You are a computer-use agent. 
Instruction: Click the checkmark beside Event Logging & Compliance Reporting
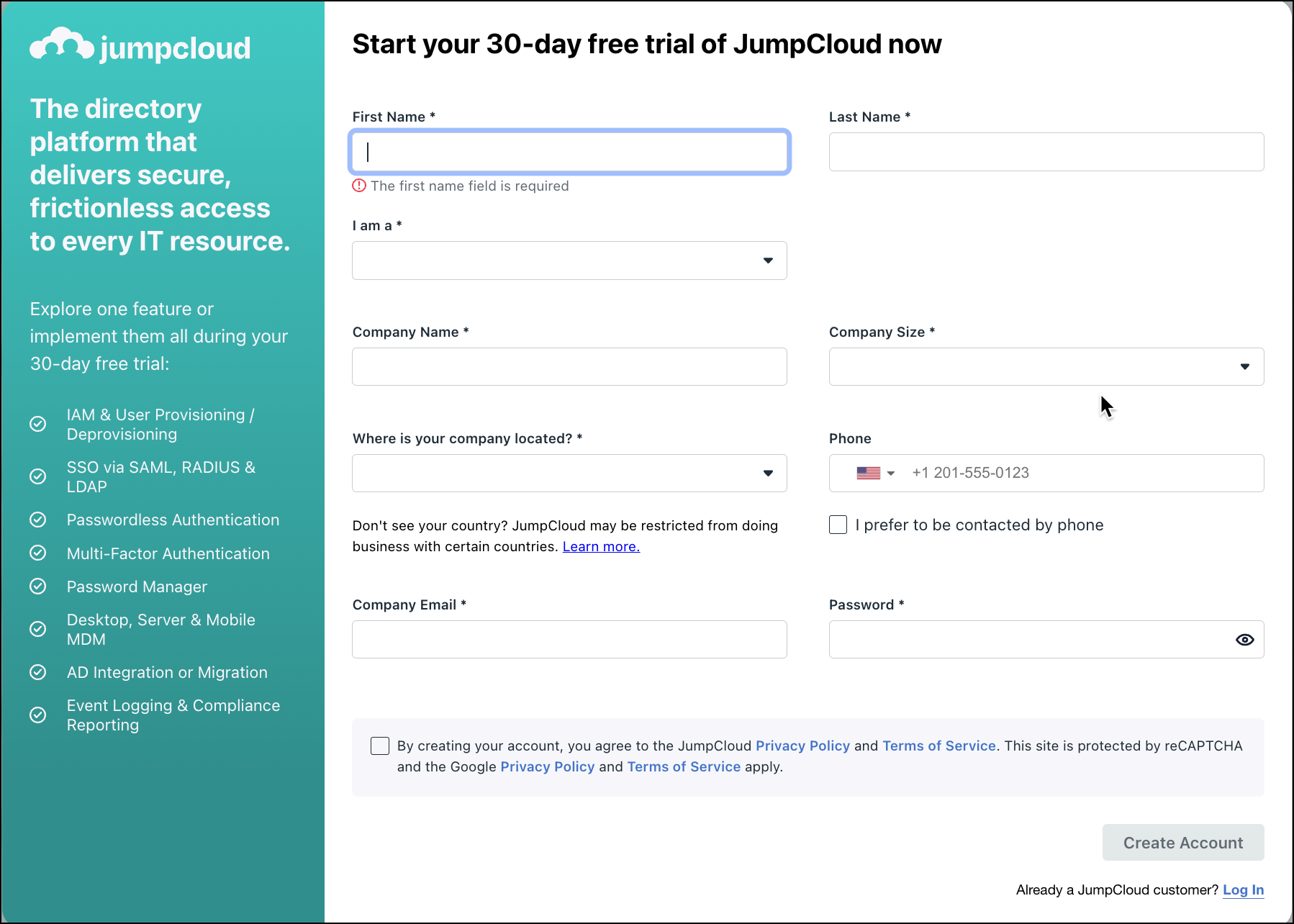[x=37, y=715]
